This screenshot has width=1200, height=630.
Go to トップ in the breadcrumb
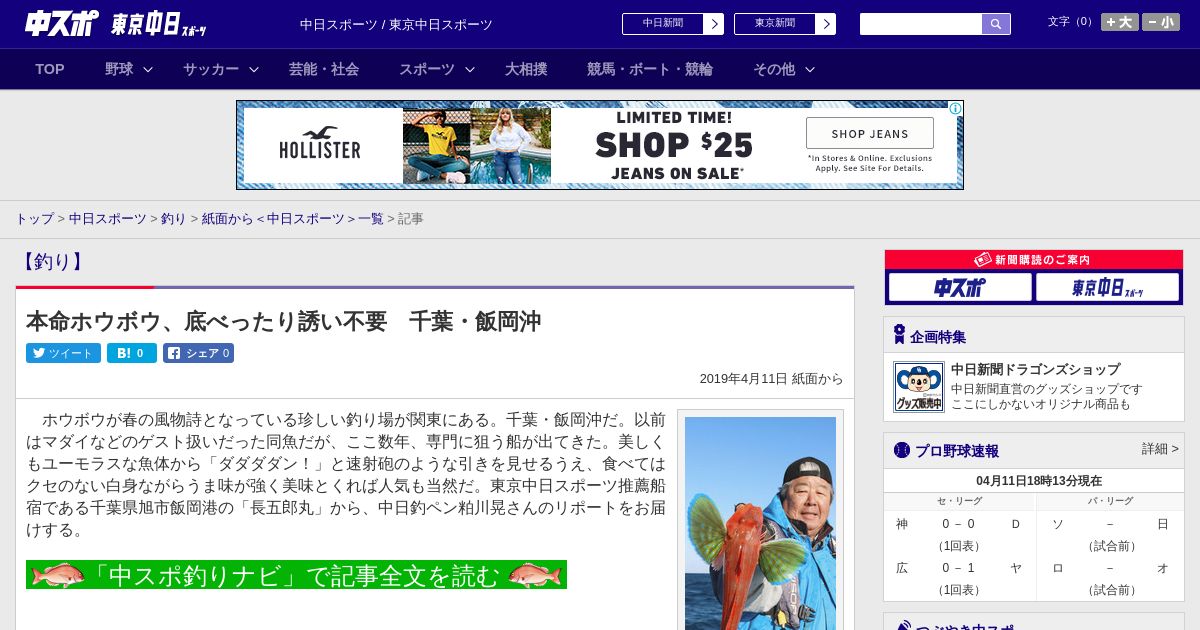click(34, 218)
